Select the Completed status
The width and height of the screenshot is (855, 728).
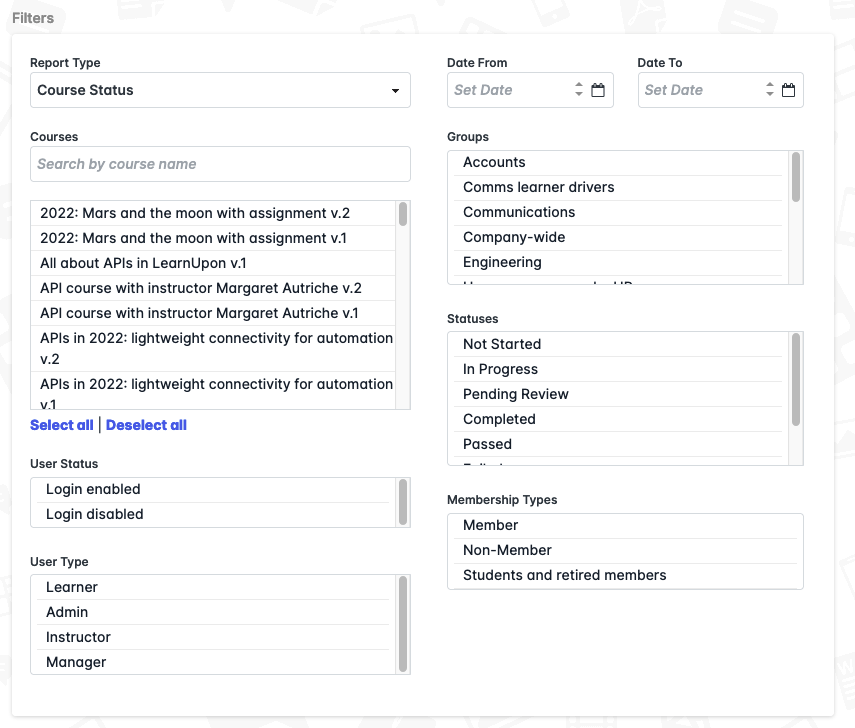pyautogui.click(x=500, y=419)
